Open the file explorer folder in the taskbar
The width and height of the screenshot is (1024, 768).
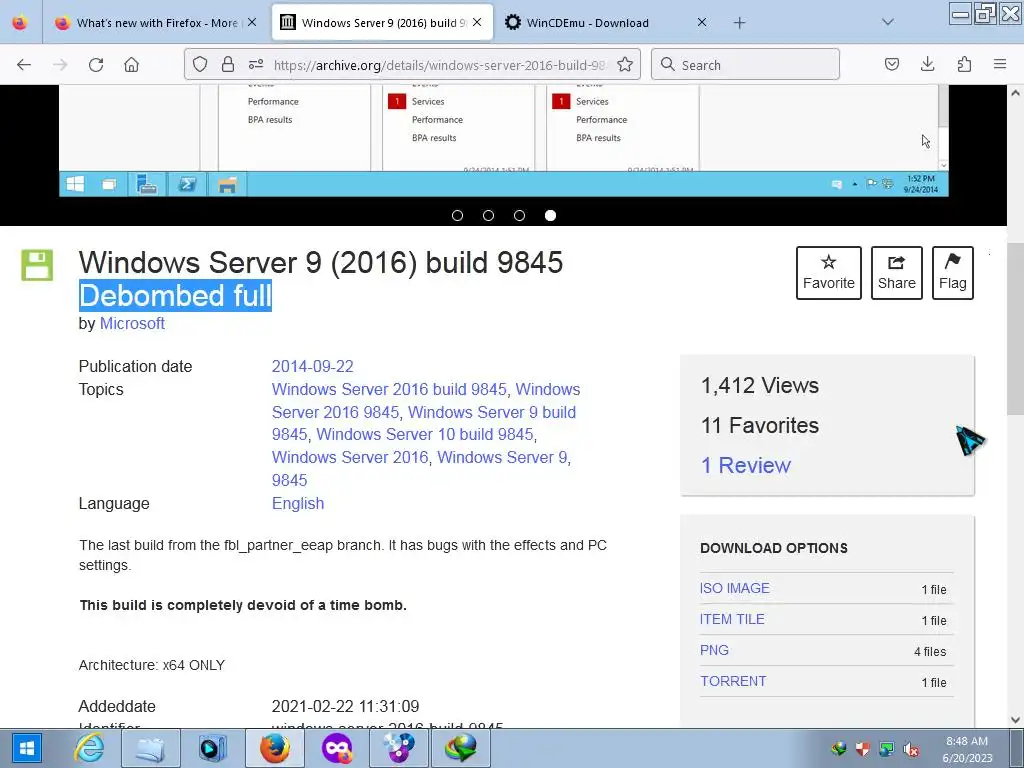[150, 748]
